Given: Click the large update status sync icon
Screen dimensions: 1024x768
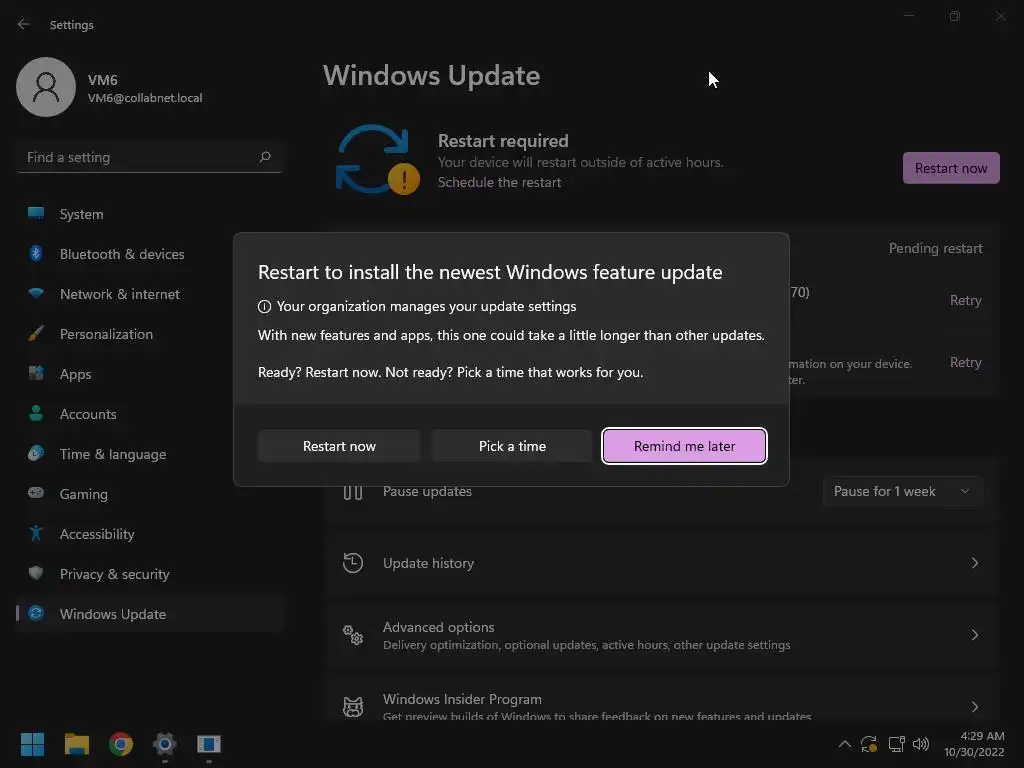Looking at the screenshot, I should pos(377,160).
